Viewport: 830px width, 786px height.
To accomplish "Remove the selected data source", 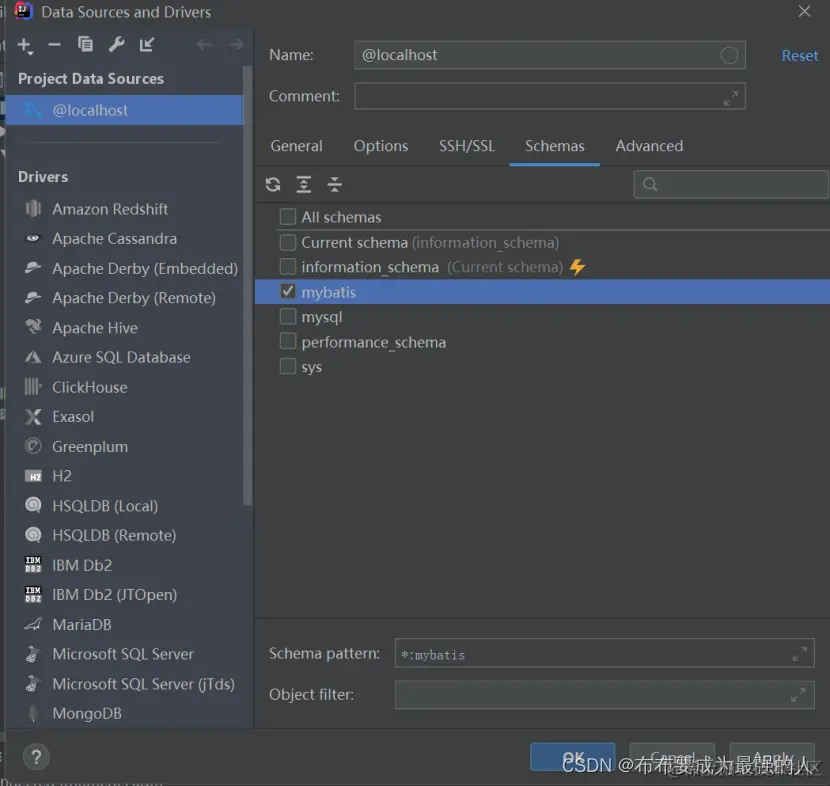I will click(55, 45).
